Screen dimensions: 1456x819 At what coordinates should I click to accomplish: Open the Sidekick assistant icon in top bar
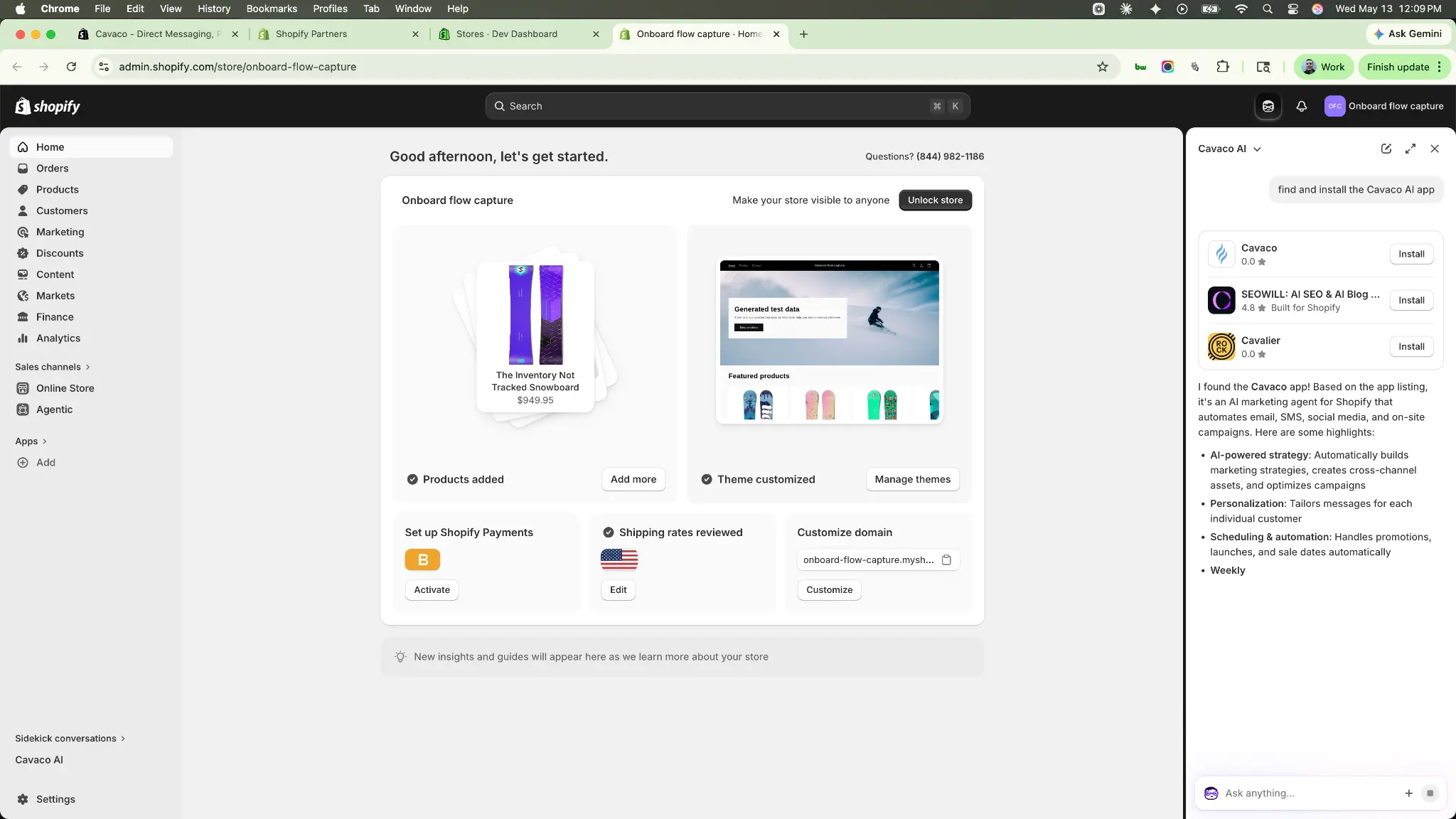coord(1268,106)
